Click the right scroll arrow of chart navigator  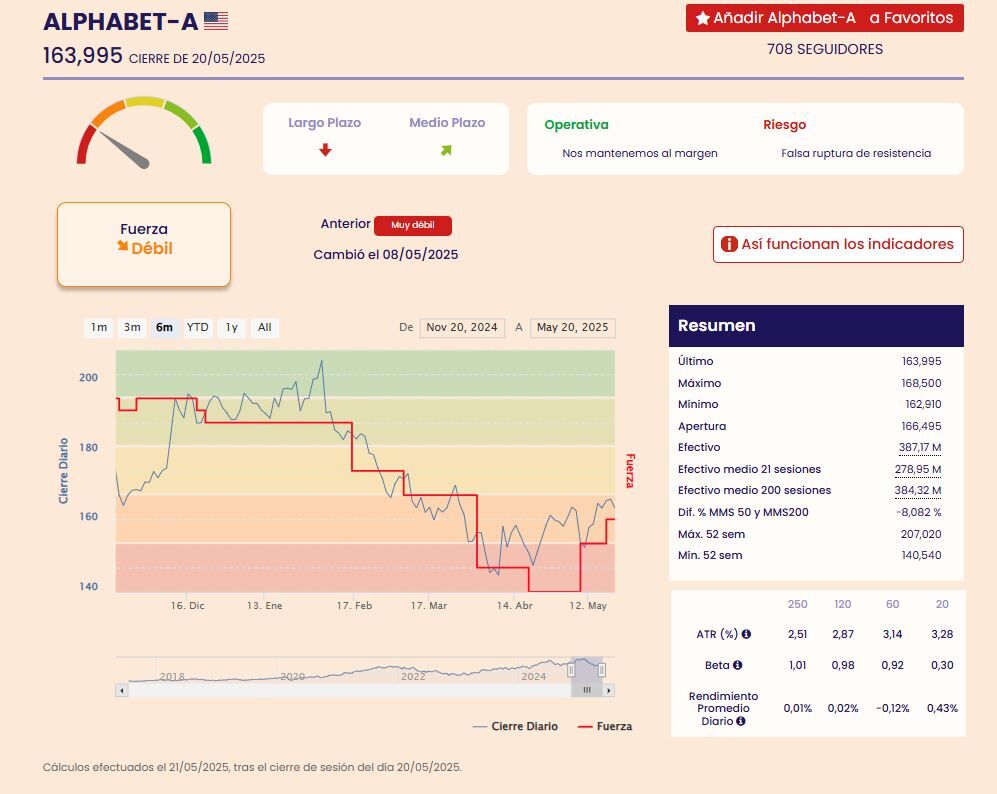(x=609, y=690)
